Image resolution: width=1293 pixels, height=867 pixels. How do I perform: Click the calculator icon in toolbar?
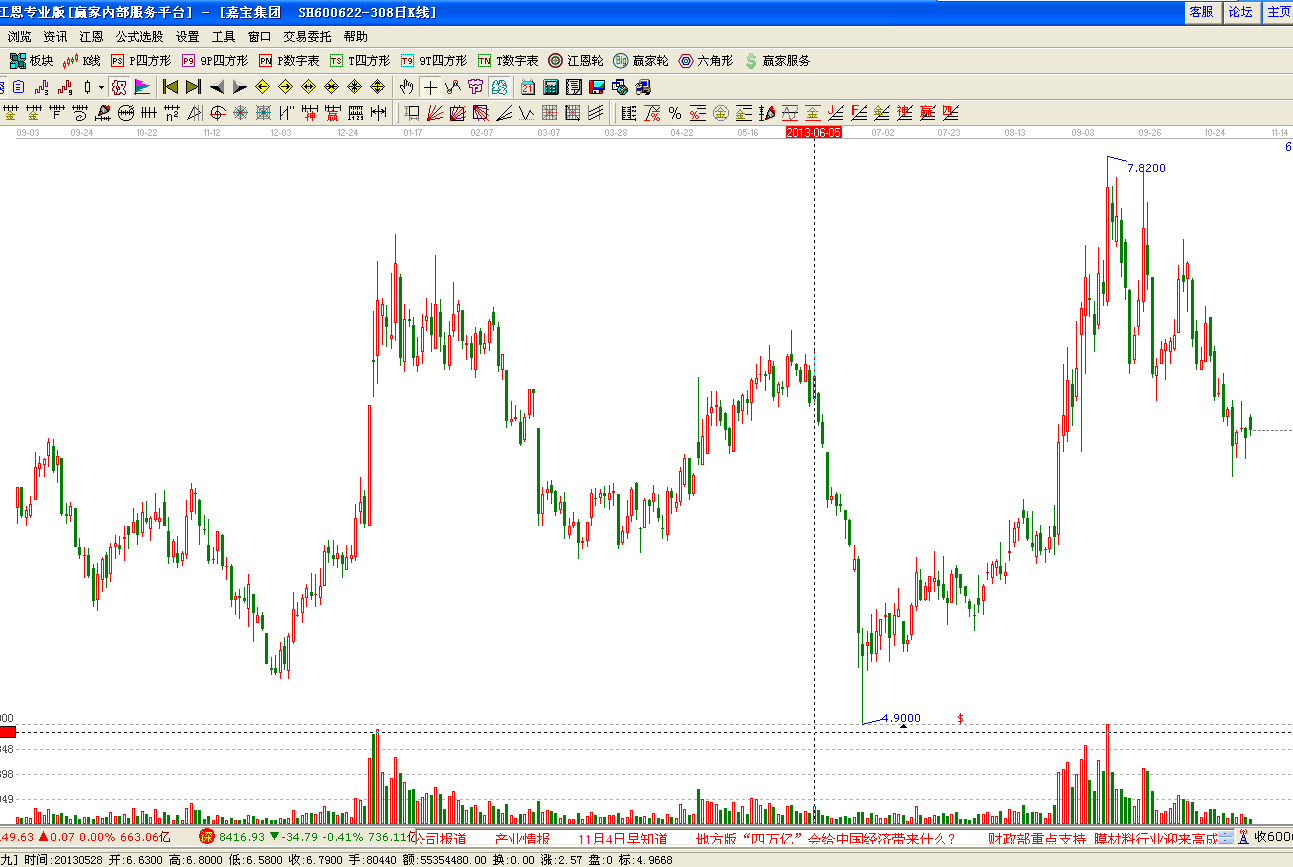coord(550,87)
